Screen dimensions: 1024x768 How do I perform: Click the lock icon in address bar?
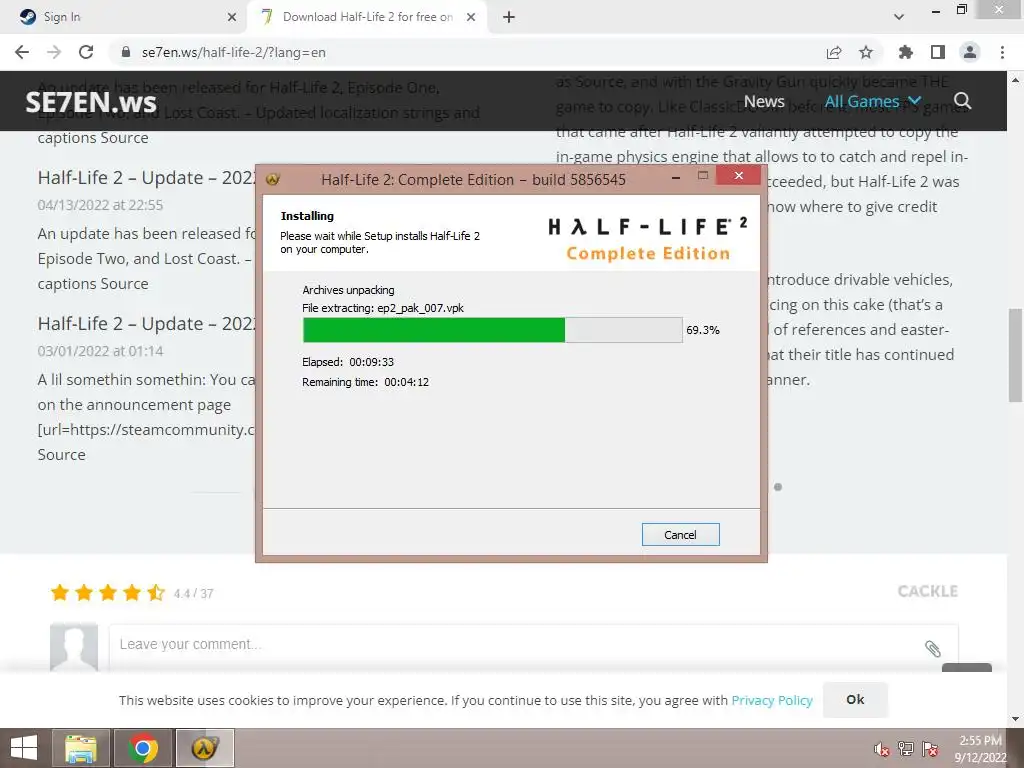point(126,52)
